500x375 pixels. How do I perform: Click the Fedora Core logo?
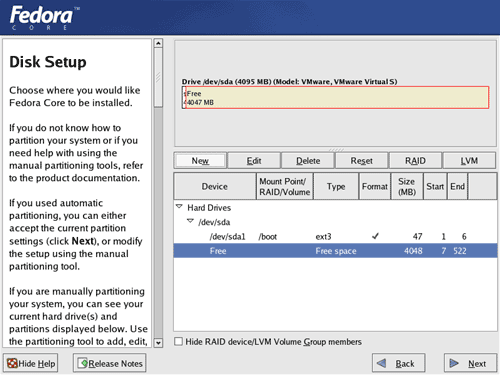(x=44, y=17)
